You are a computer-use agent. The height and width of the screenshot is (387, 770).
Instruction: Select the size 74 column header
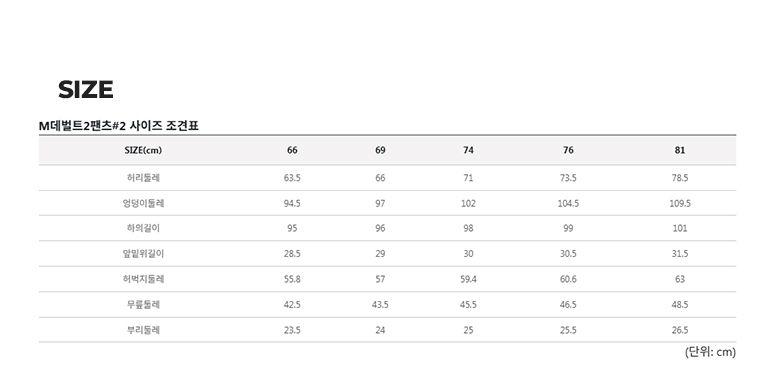tap(468, 150)
